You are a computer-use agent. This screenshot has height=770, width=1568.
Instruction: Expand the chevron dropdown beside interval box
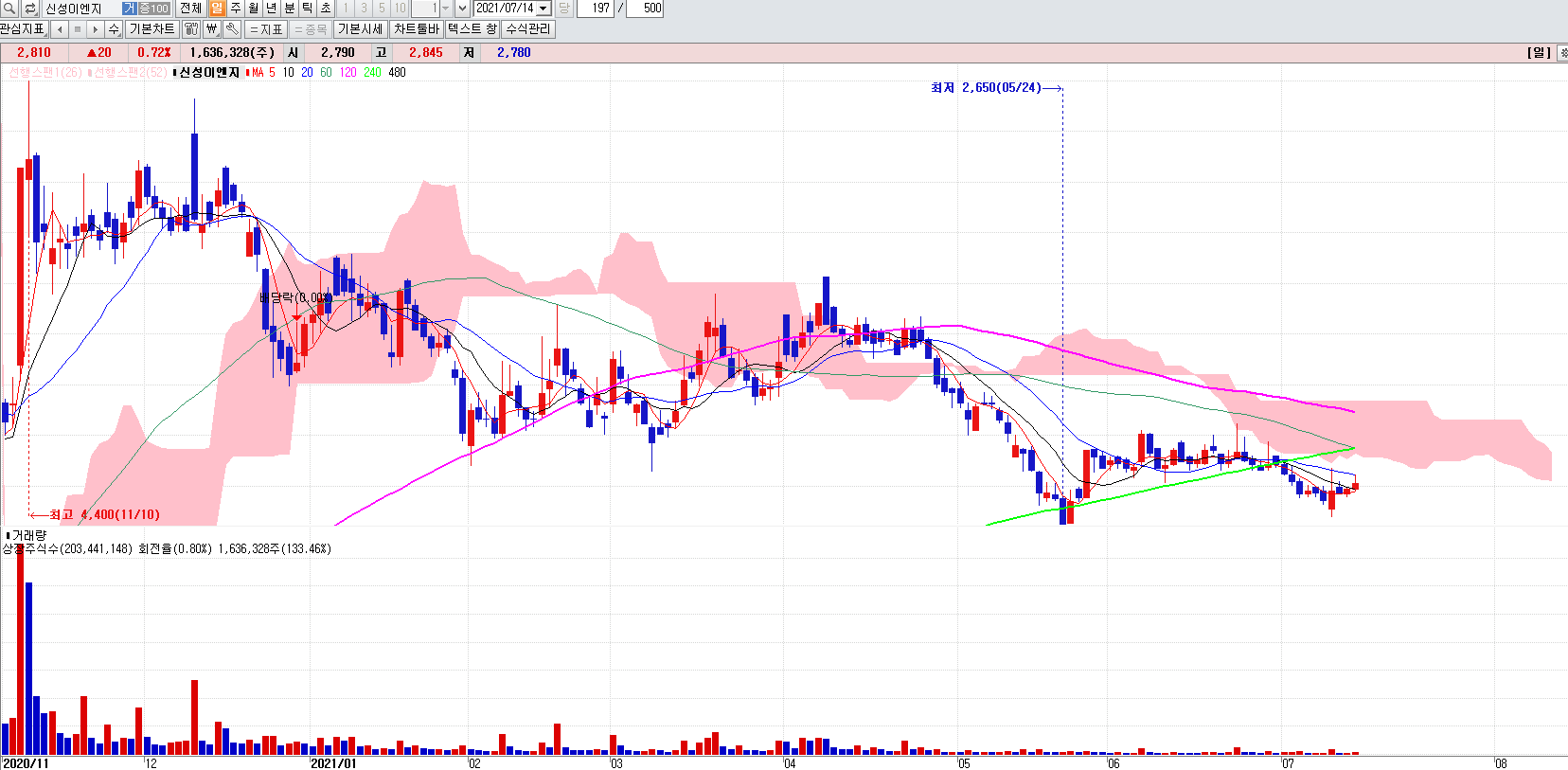[462, 9]
